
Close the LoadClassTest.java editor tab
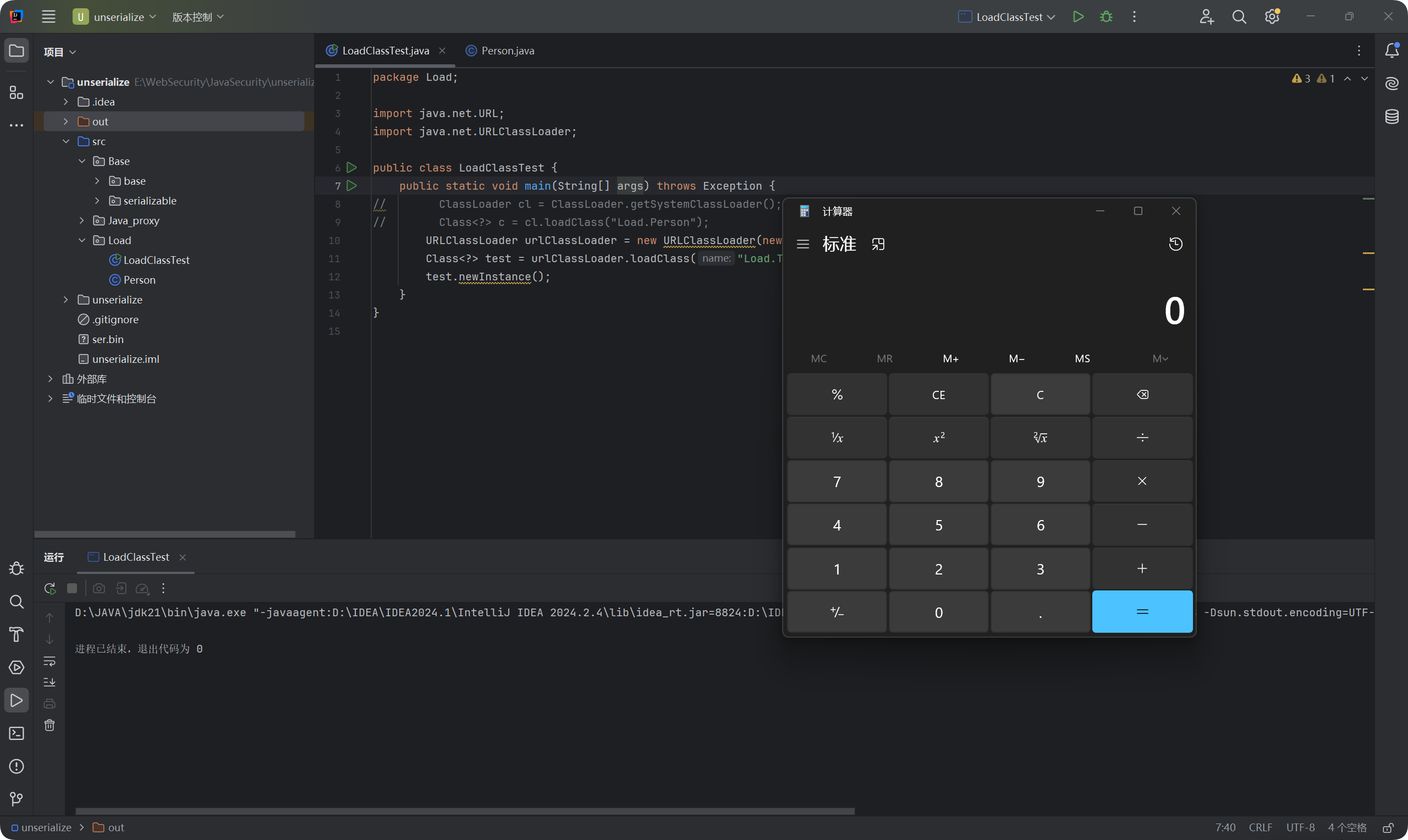click(x=442, y=51)
